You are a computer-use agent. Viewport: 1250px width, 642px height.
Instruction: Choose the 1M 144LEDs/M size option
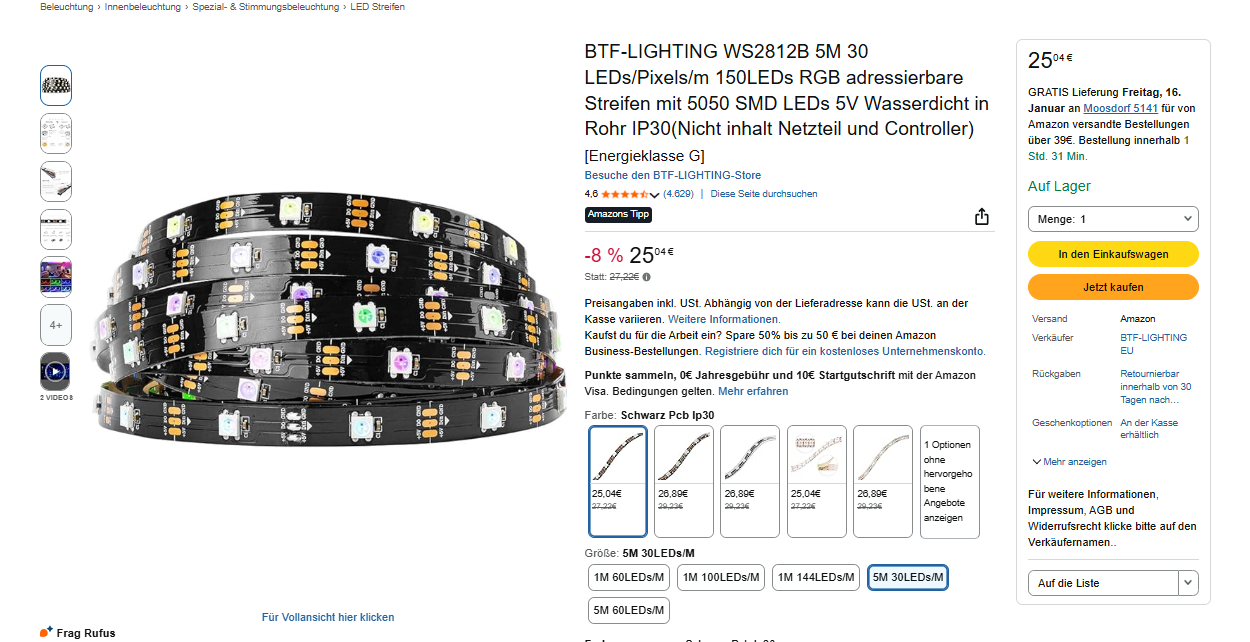coord(817,577)
